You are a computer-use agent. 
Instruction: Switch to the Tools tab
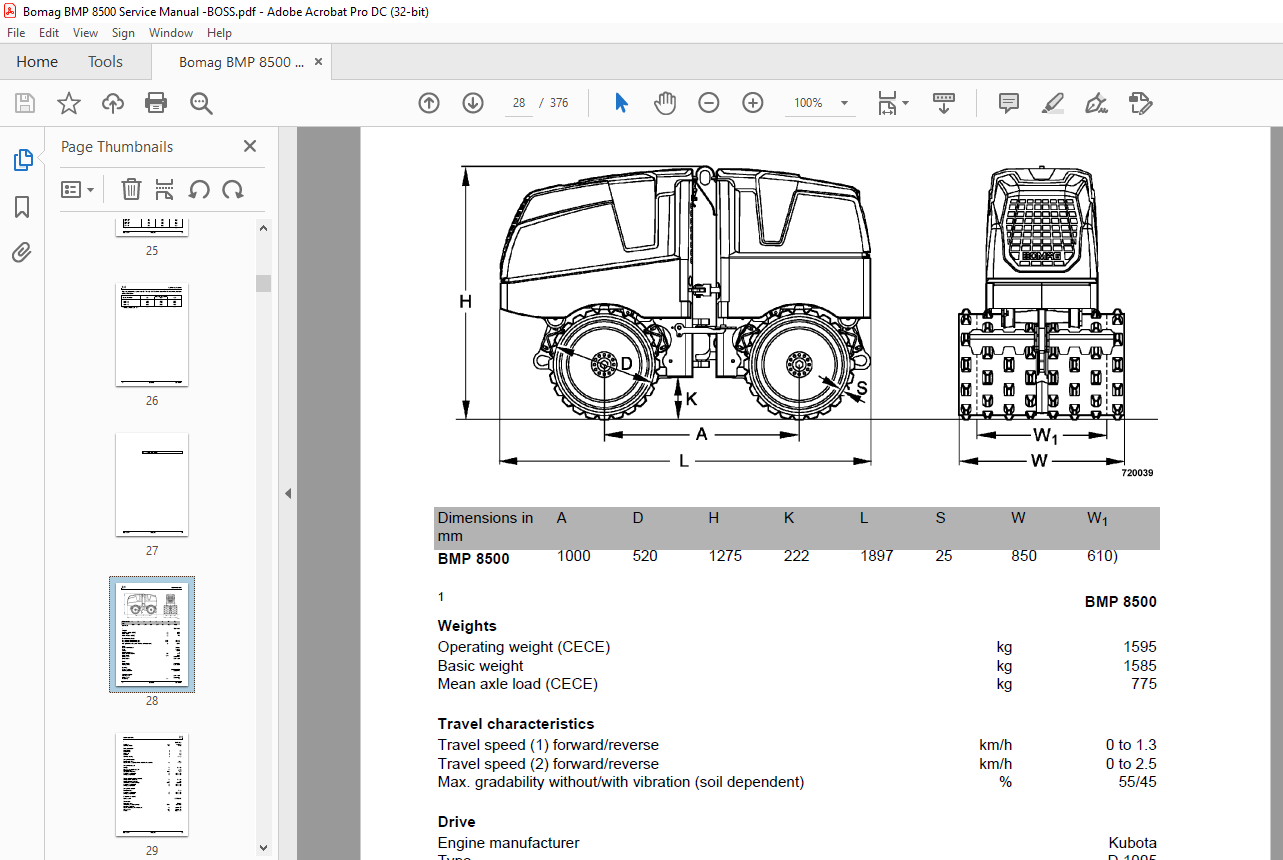(105, 62)
